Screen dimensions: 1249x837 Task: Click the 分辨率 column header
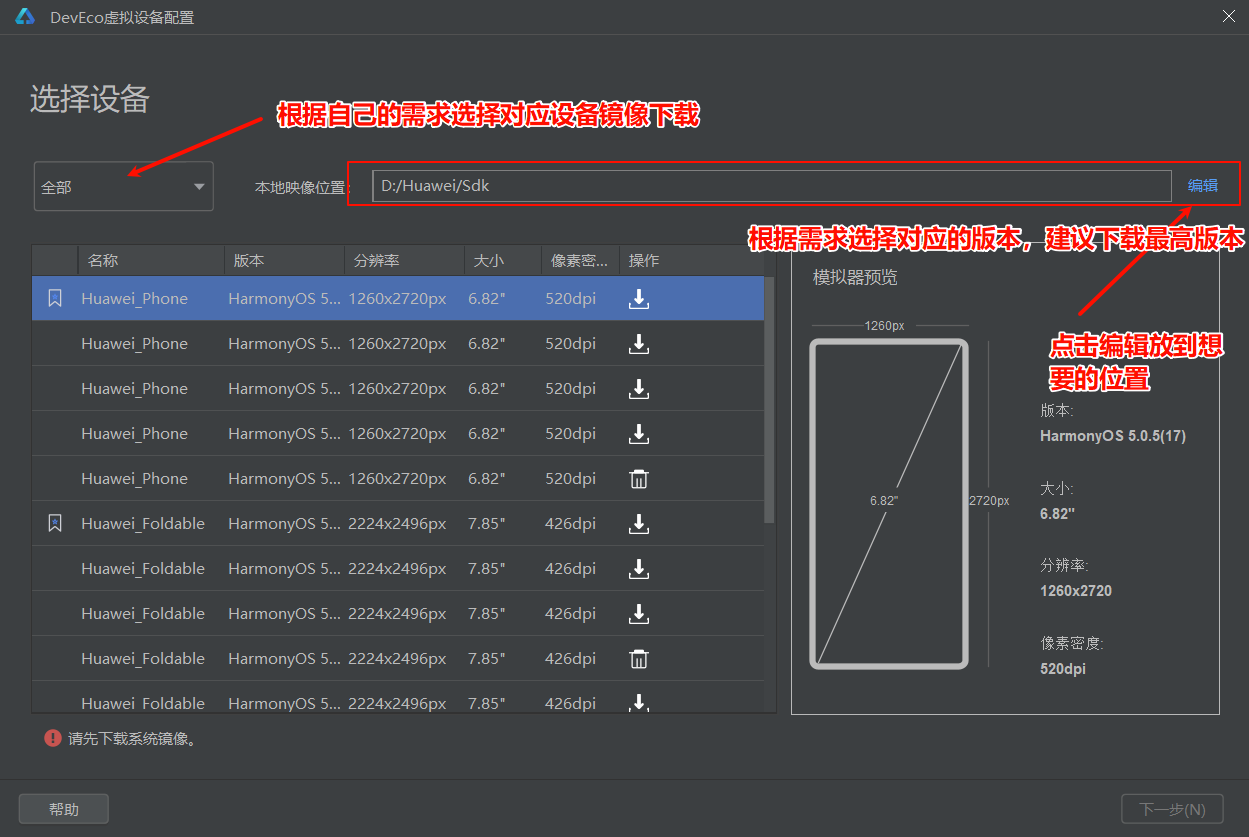click(376, 260)
